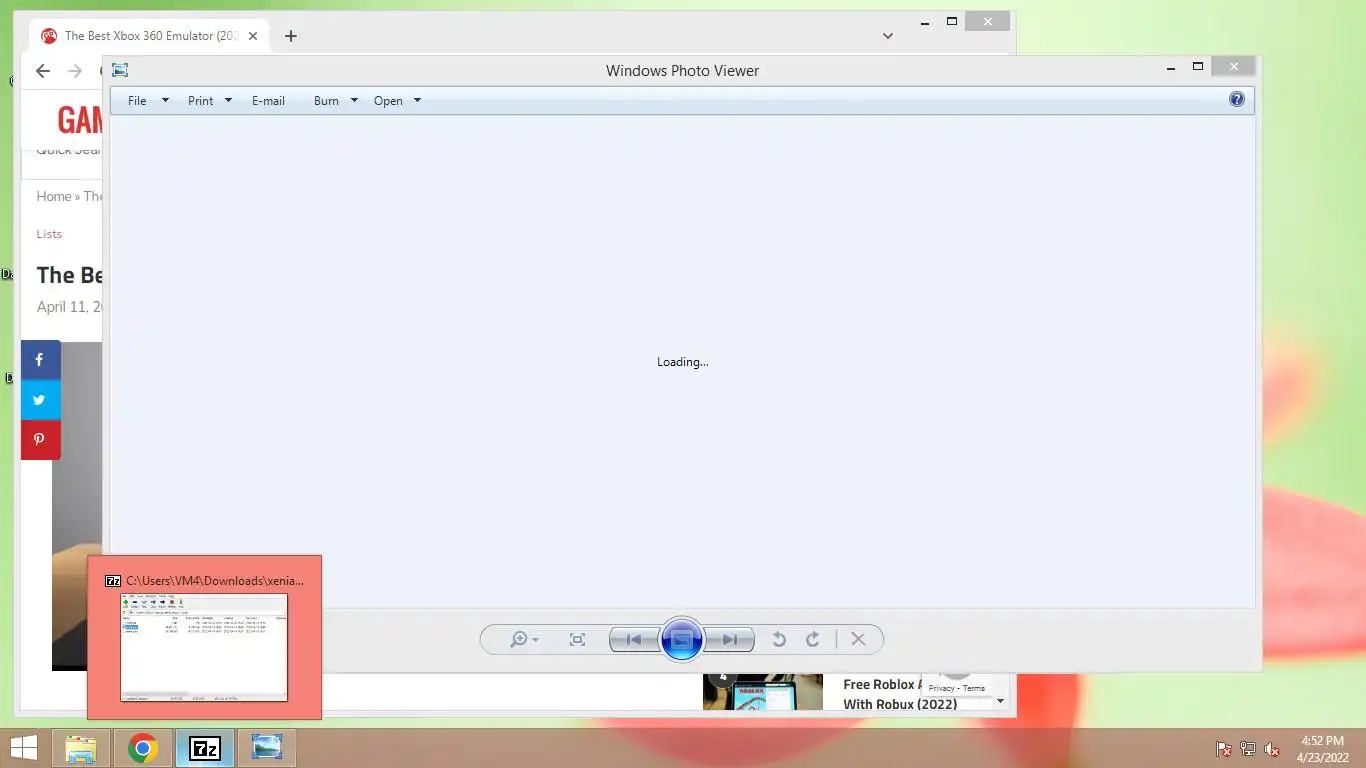
Task: Open Photo Viewer help icon
Action: (x=1237, y=99)
